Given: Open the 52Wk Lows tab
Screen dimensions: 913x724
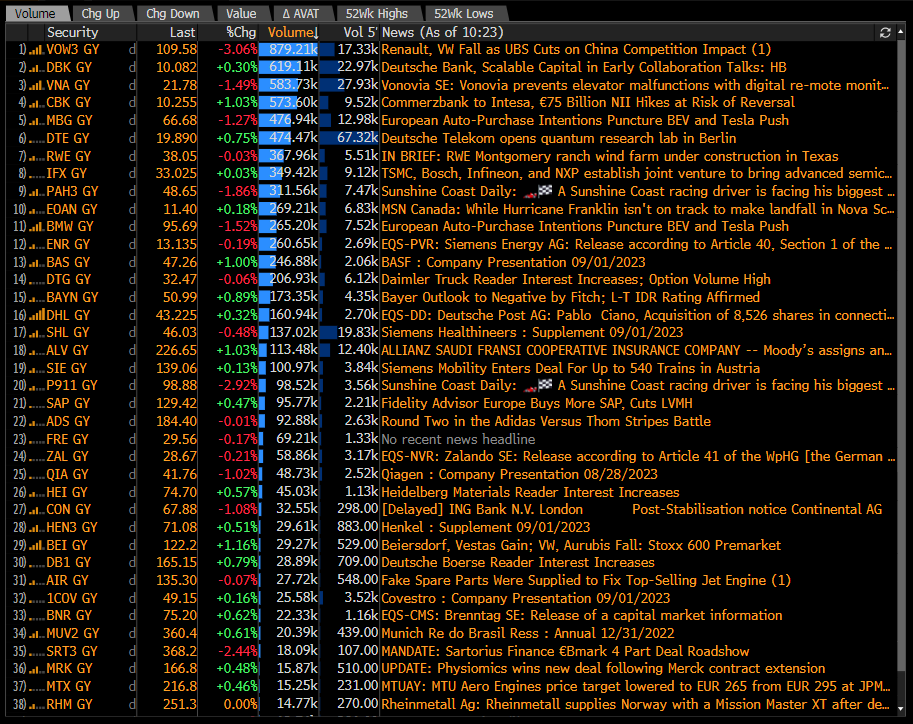Looking at the screenshot, I should click(x=463, y=13).
